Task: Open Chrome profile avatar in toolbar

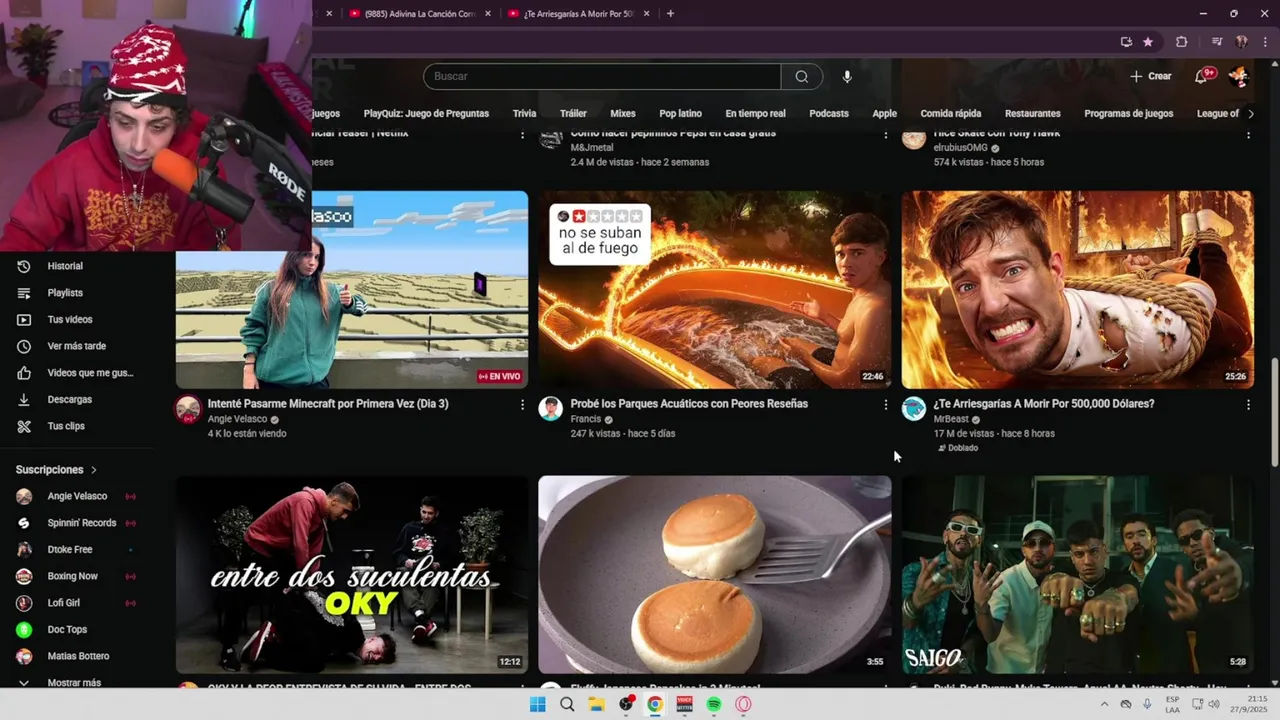Action: [1241, 42]
